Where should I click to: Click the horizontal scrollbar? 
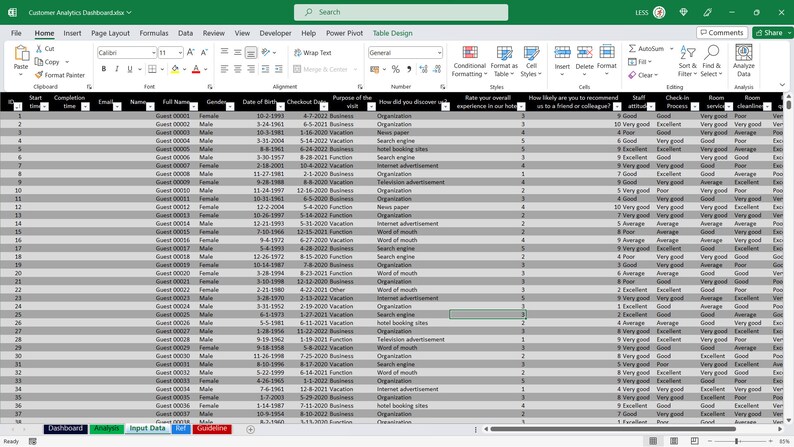coord(613,429)
